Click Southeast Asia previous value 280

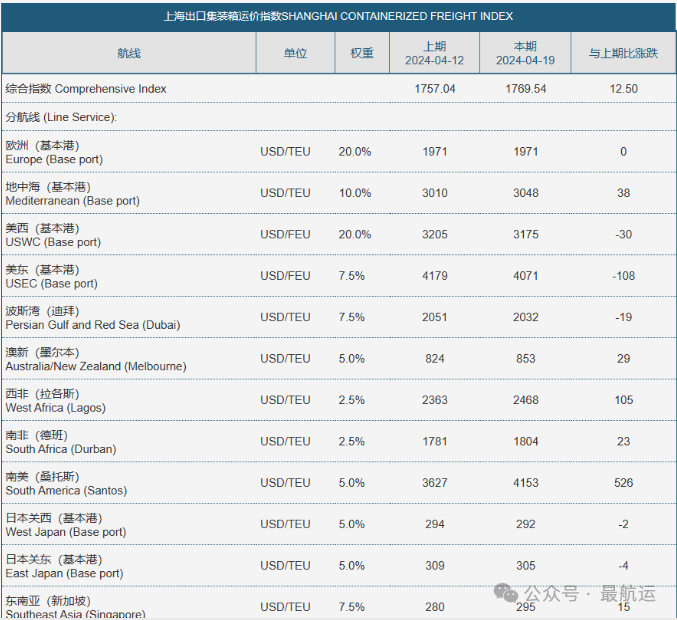pos(435,607)
